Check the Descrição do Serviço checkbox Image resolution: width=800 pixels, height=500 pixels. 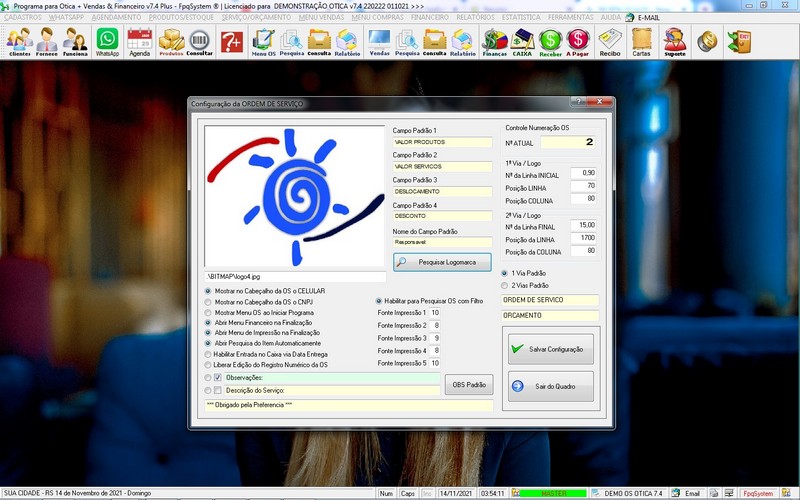pos(218,390)
